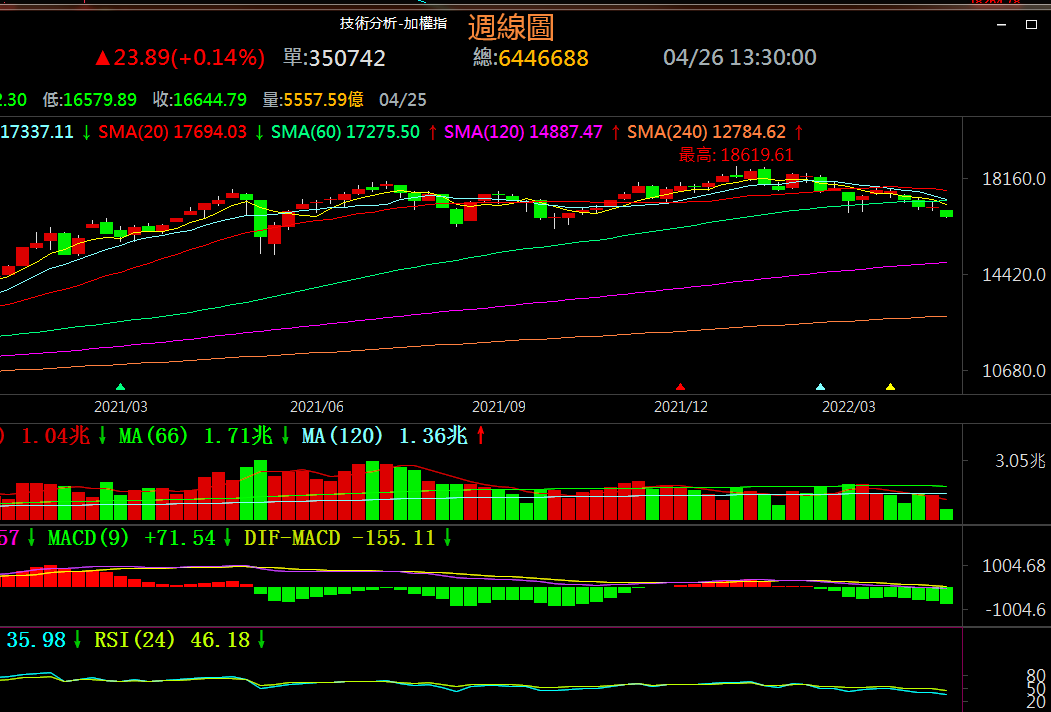Click the 最高 18619.61 high price annotation

[x=736, y=155]
